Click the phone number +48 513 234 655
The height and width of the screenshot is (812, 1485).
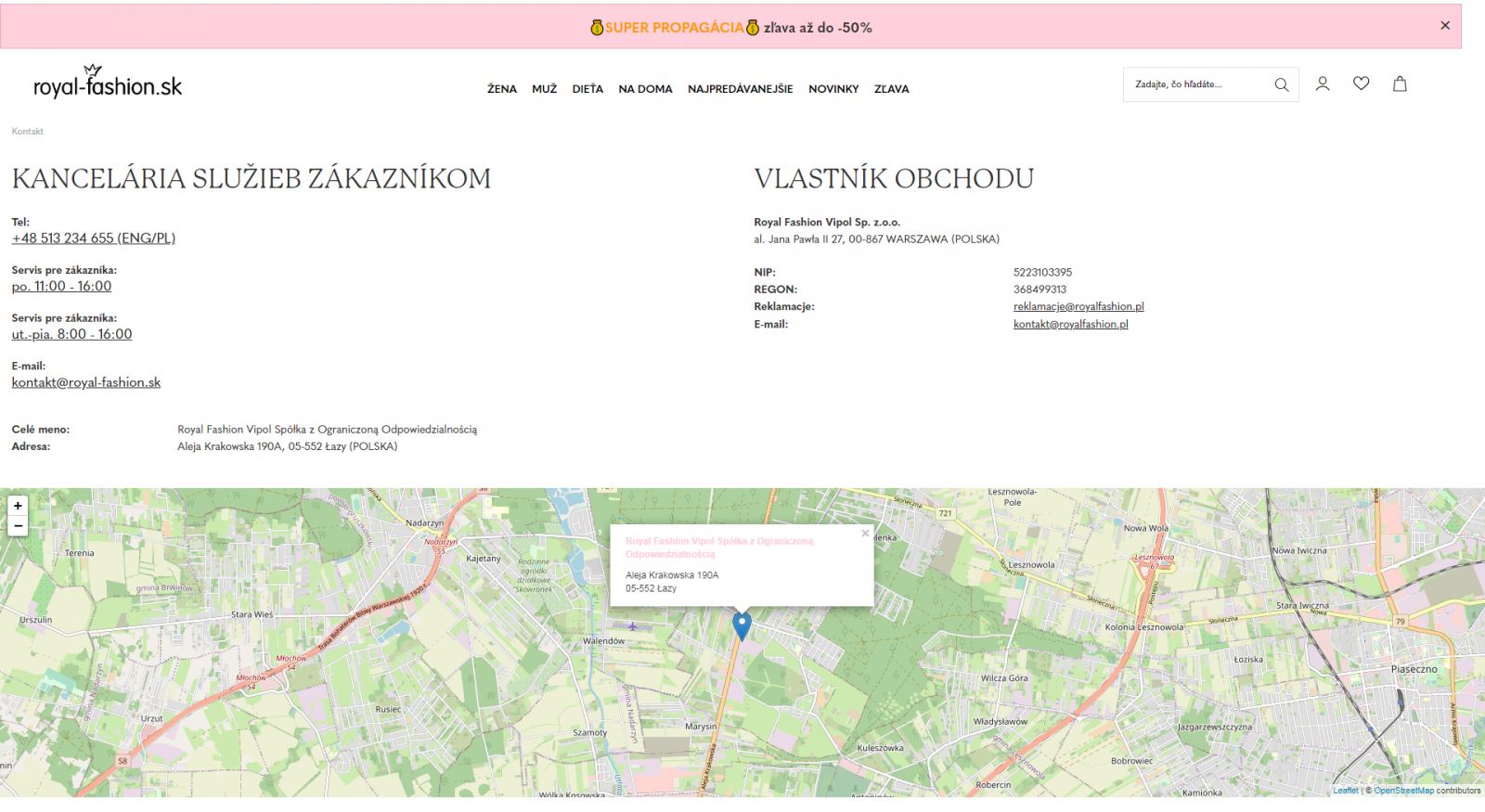click(x=93, y=238)
